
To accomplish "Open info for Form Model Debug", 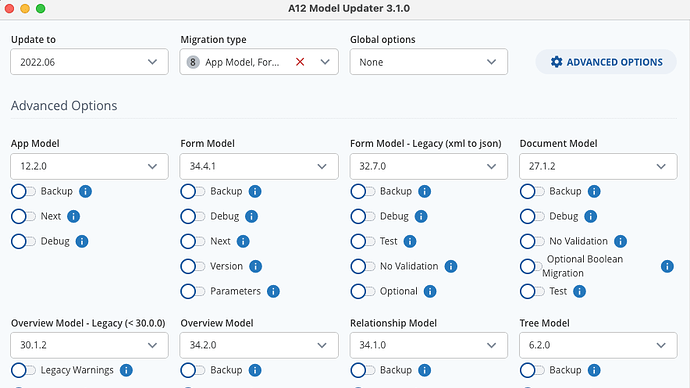I will pos(251,216).
